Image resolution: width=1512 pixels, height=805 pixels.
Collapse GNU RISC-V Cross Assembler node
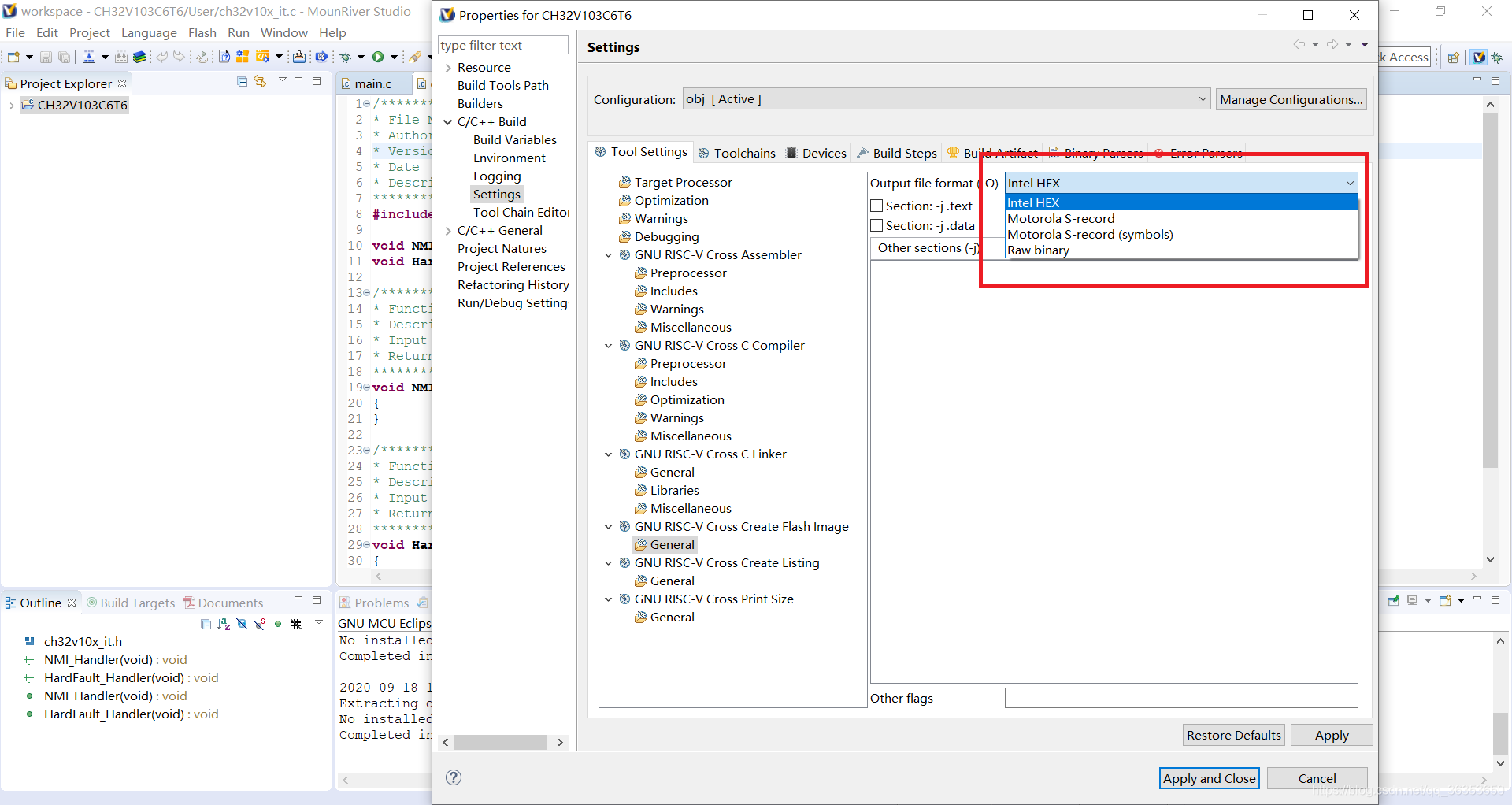[609, 255]
